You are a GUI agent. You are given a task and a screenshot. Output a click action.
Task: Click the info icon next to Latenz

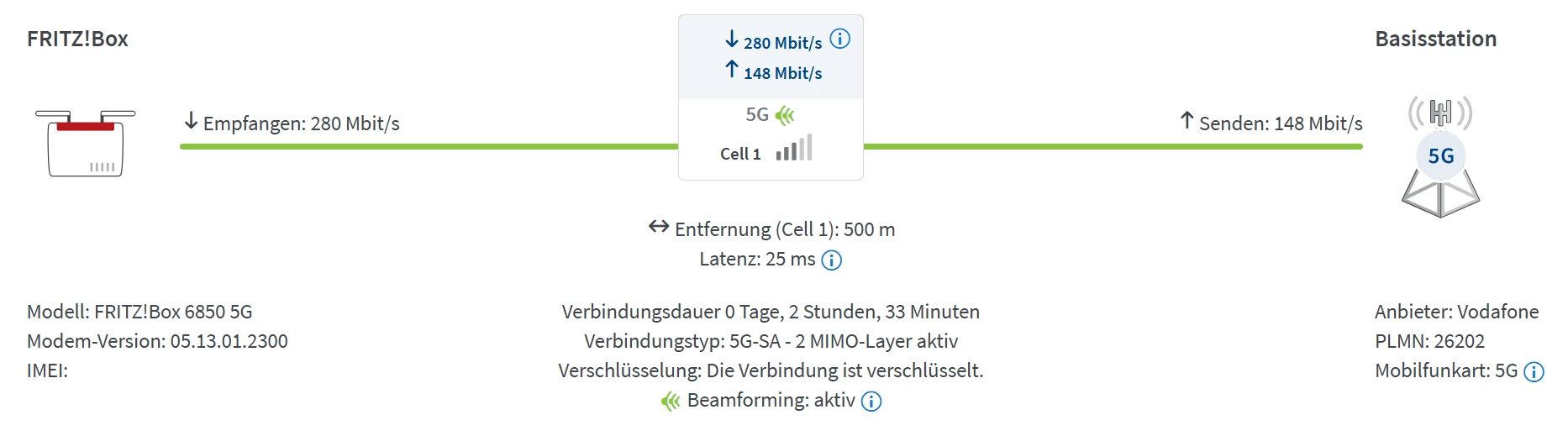[831, 260]
